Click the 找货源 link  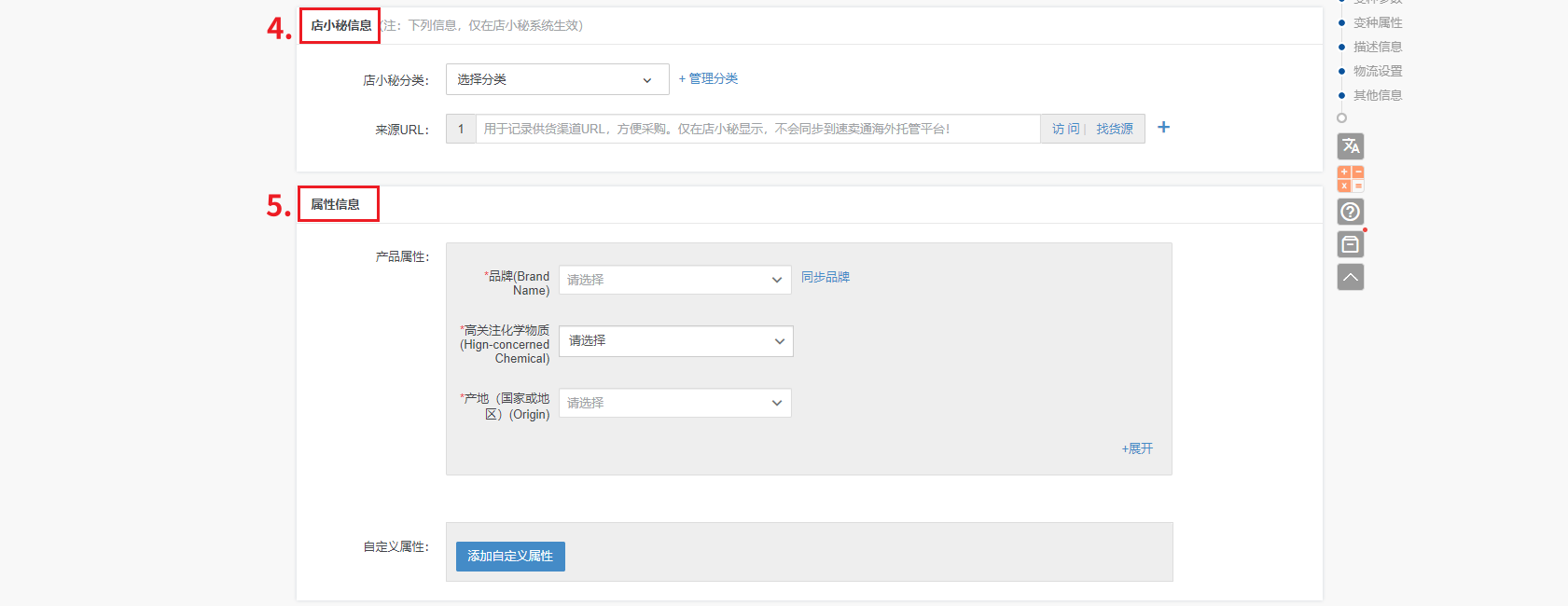(1115, 129)
